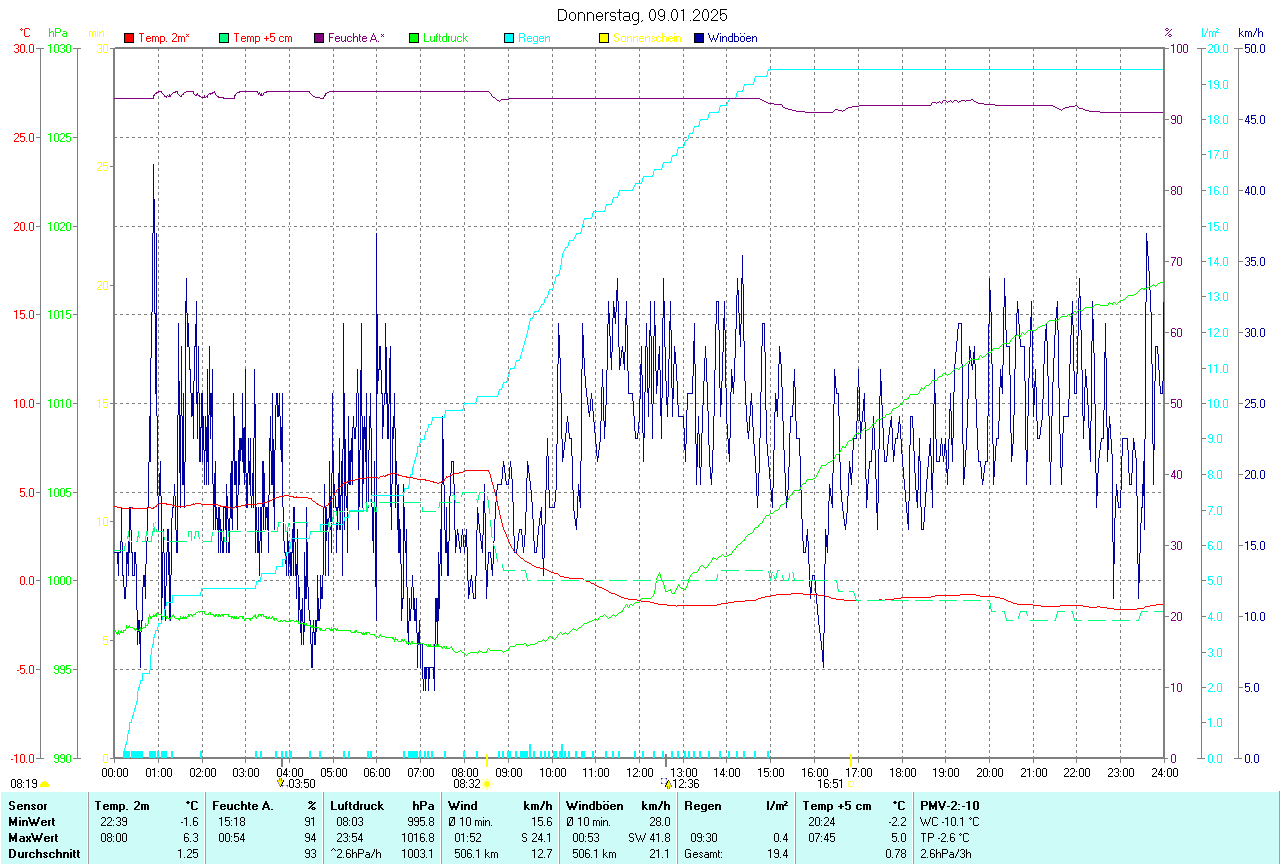Image resolution: width=1280 pixels, height=864 pixels.
Task: Click the dark blue Windböen legend swatch
Action: click(x=699, y=38)
